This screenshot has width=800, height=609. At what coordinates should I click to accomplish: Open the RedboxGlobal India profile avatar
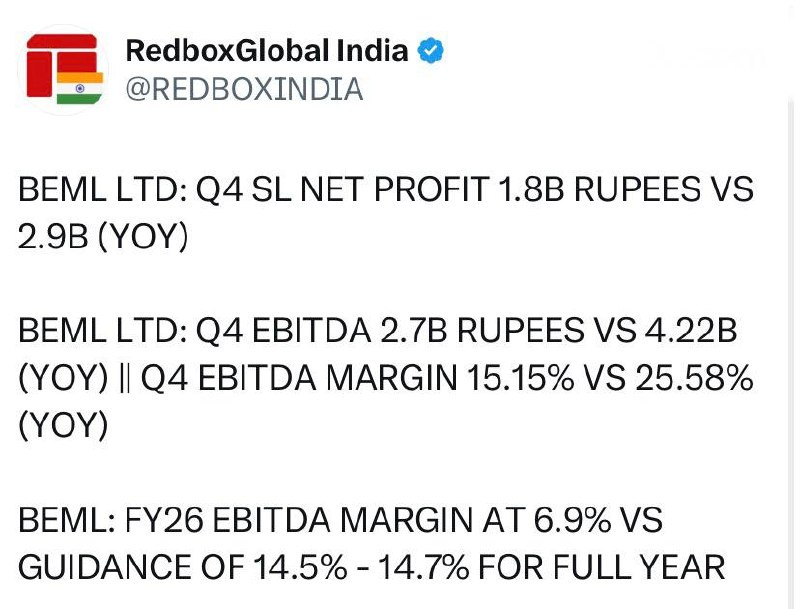(x=63, y=70)
